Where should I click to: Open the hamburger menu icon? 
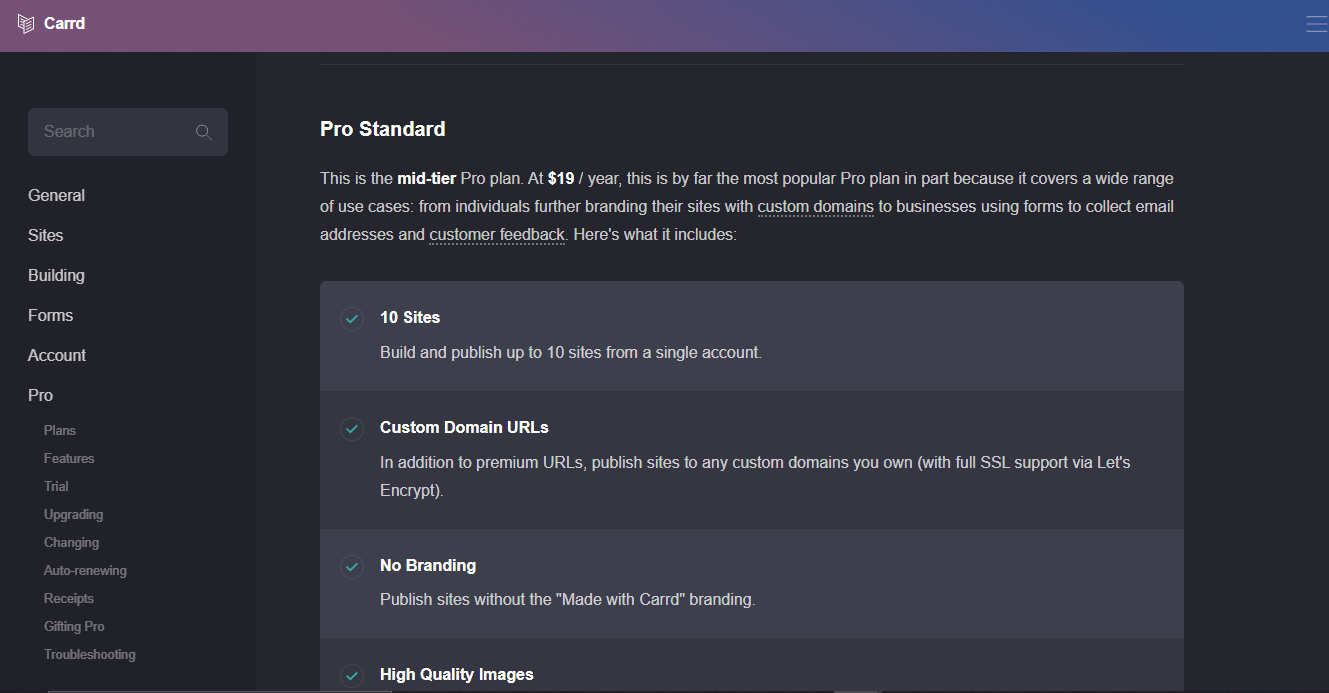(x=1316, y=25)
